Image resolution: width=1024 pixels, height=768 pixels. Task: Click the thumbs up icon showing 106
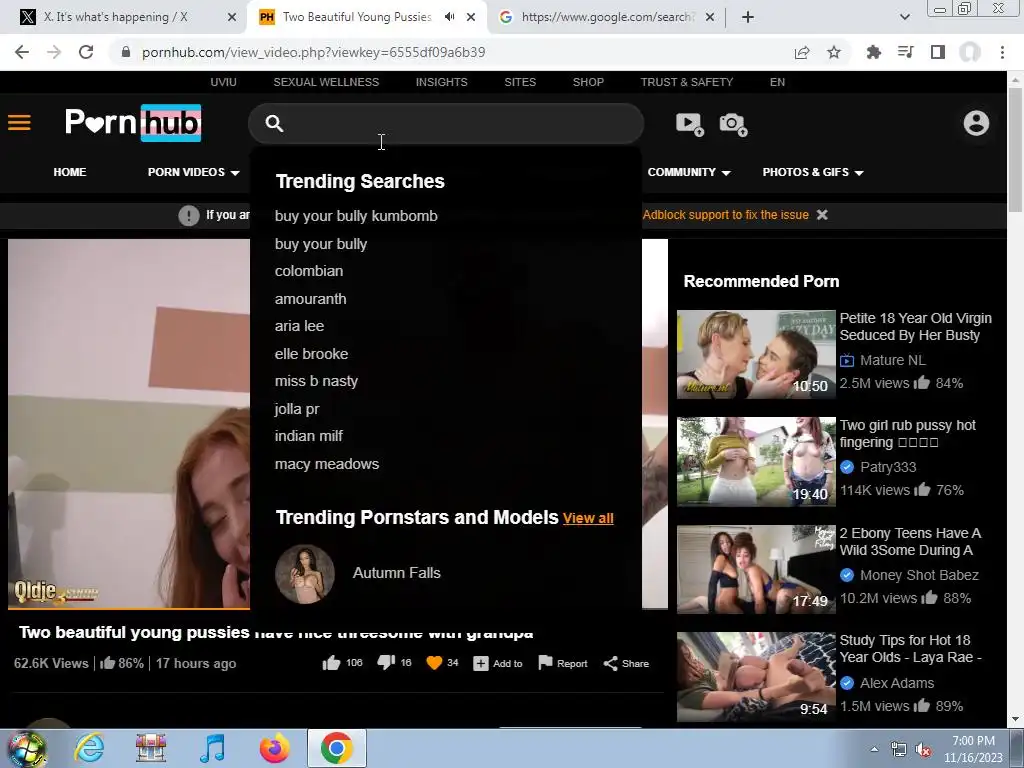[331, 663]
